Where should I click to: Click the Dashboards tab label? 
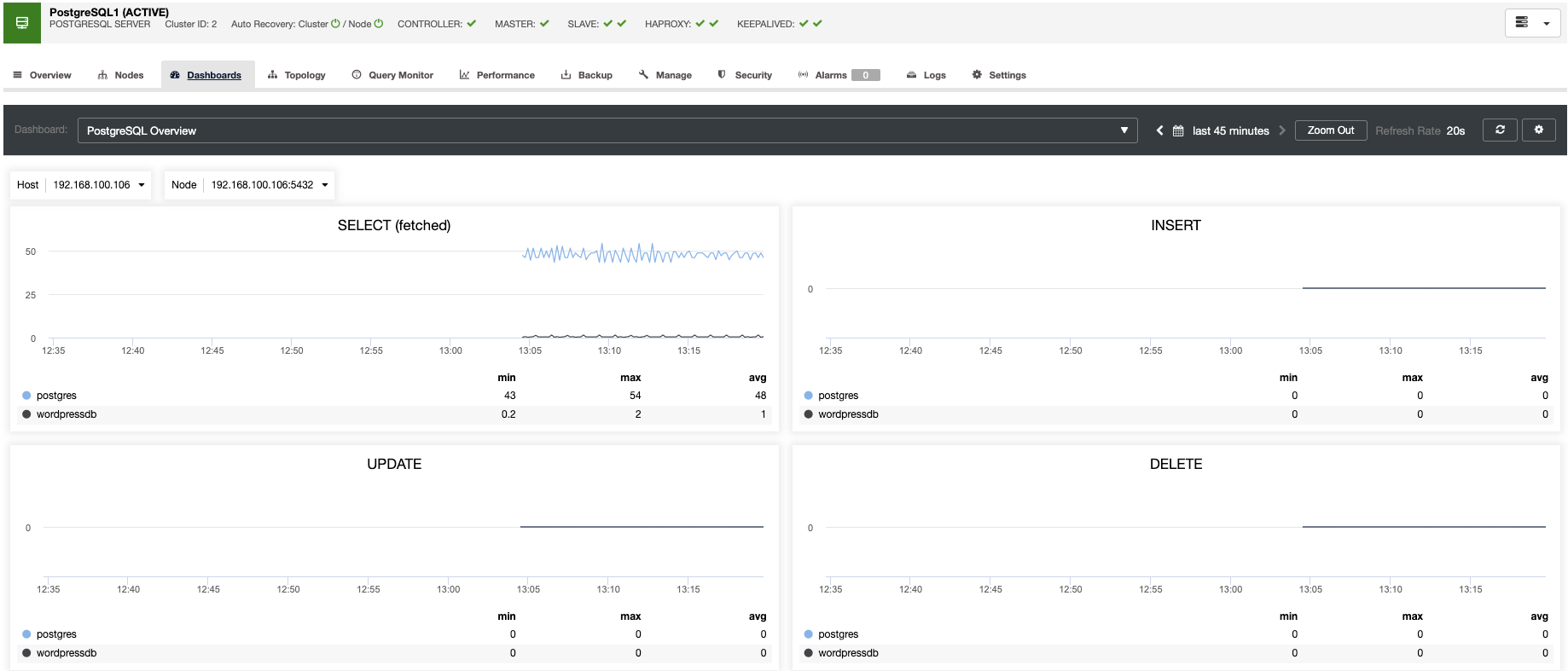(x=214, y=75)
